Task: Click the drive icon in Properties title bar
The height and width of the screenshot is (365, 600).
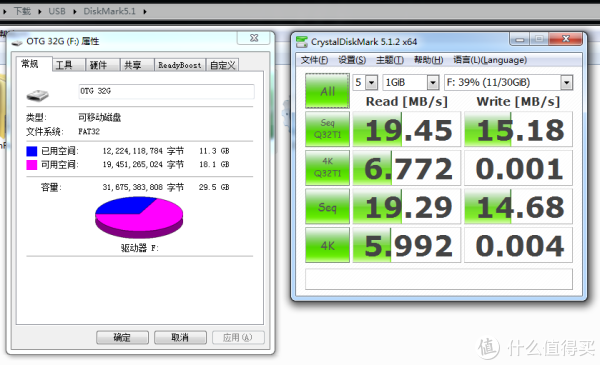Action: pyautogui.click(x=17, y=42)
